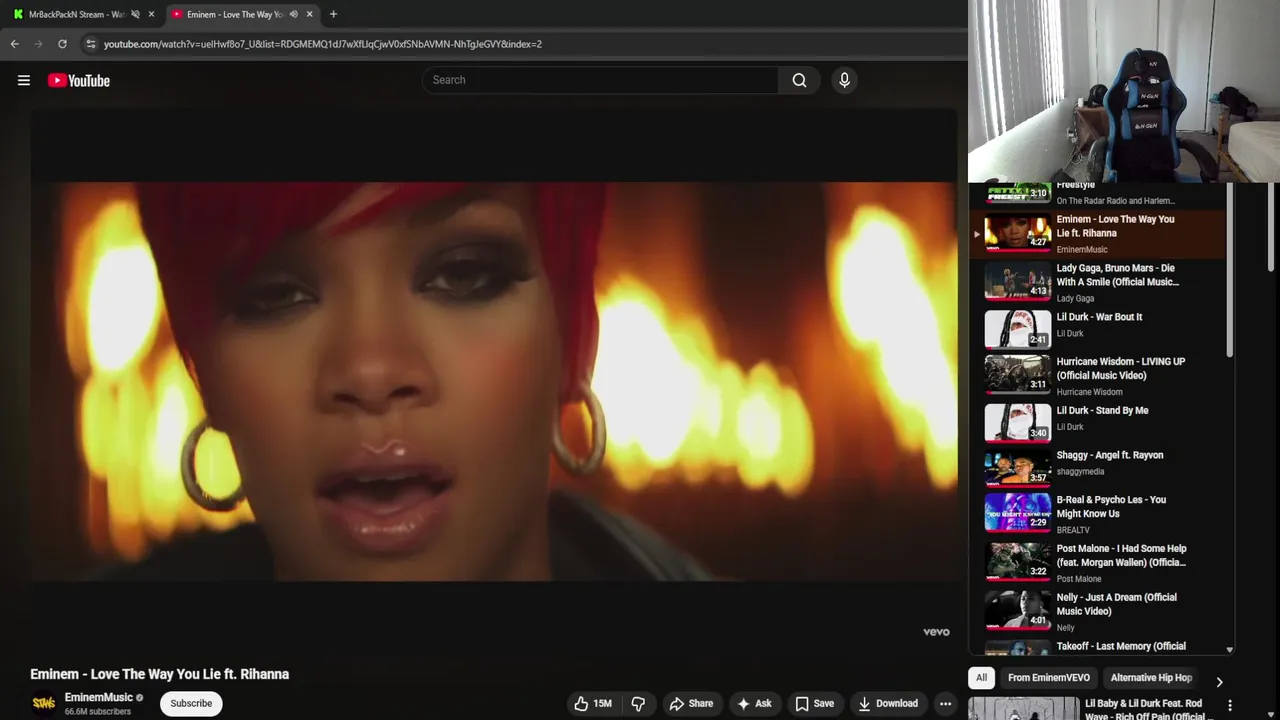Select the All filter chip
Viewport: 1280px width, 720px height.
[981, 677]
